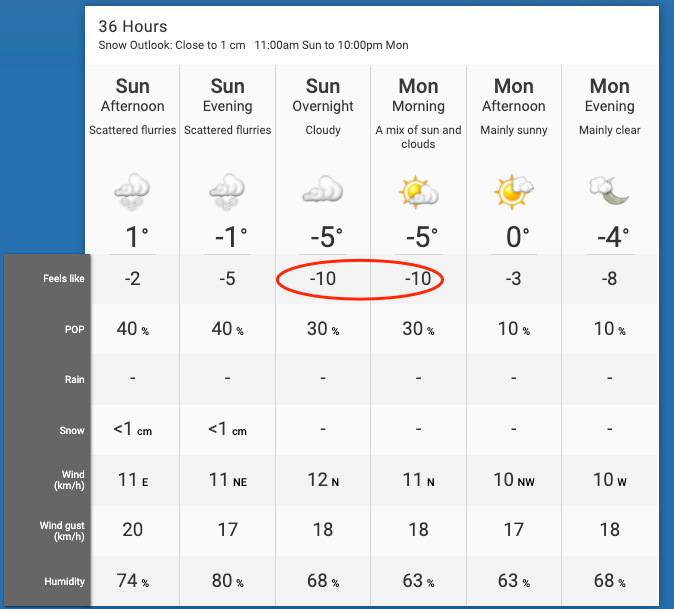Click the 36 Hours heading
Viewport: 674px width, 609px height.
pos(132,26)
